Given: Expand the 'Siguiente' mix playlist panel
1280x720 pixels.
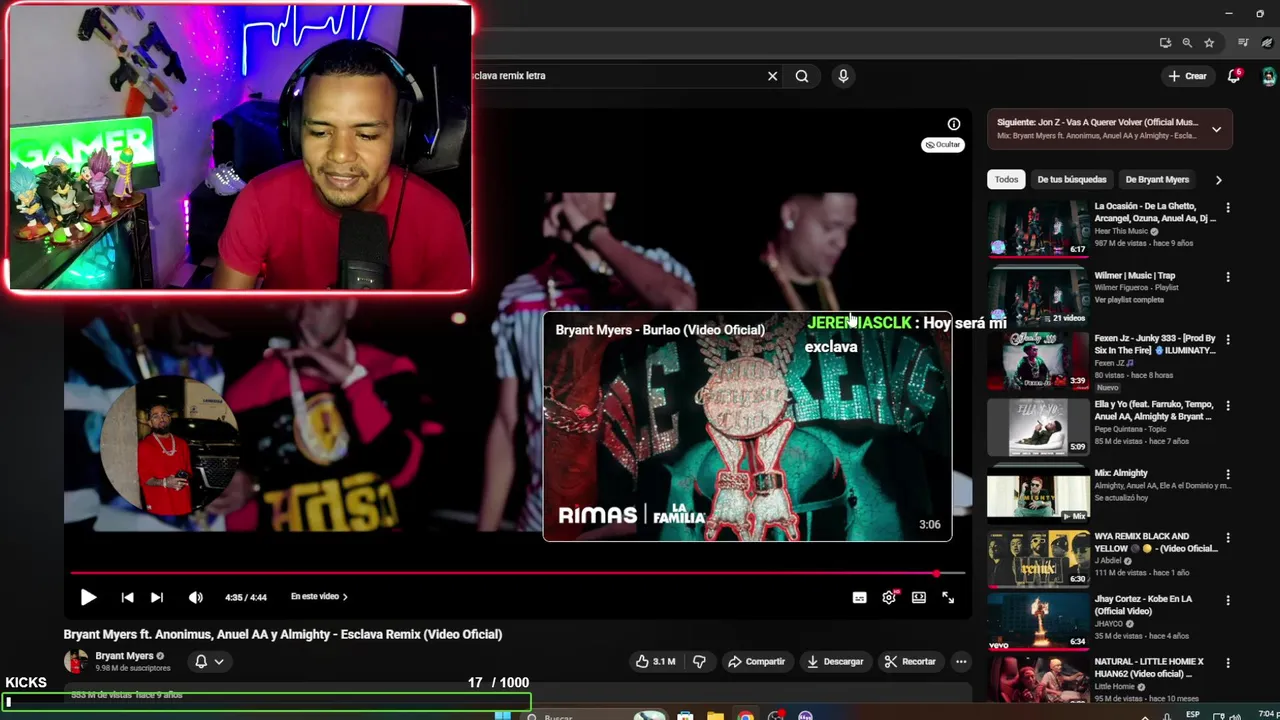Looking at the screenshot, I should coord(1216,129).
